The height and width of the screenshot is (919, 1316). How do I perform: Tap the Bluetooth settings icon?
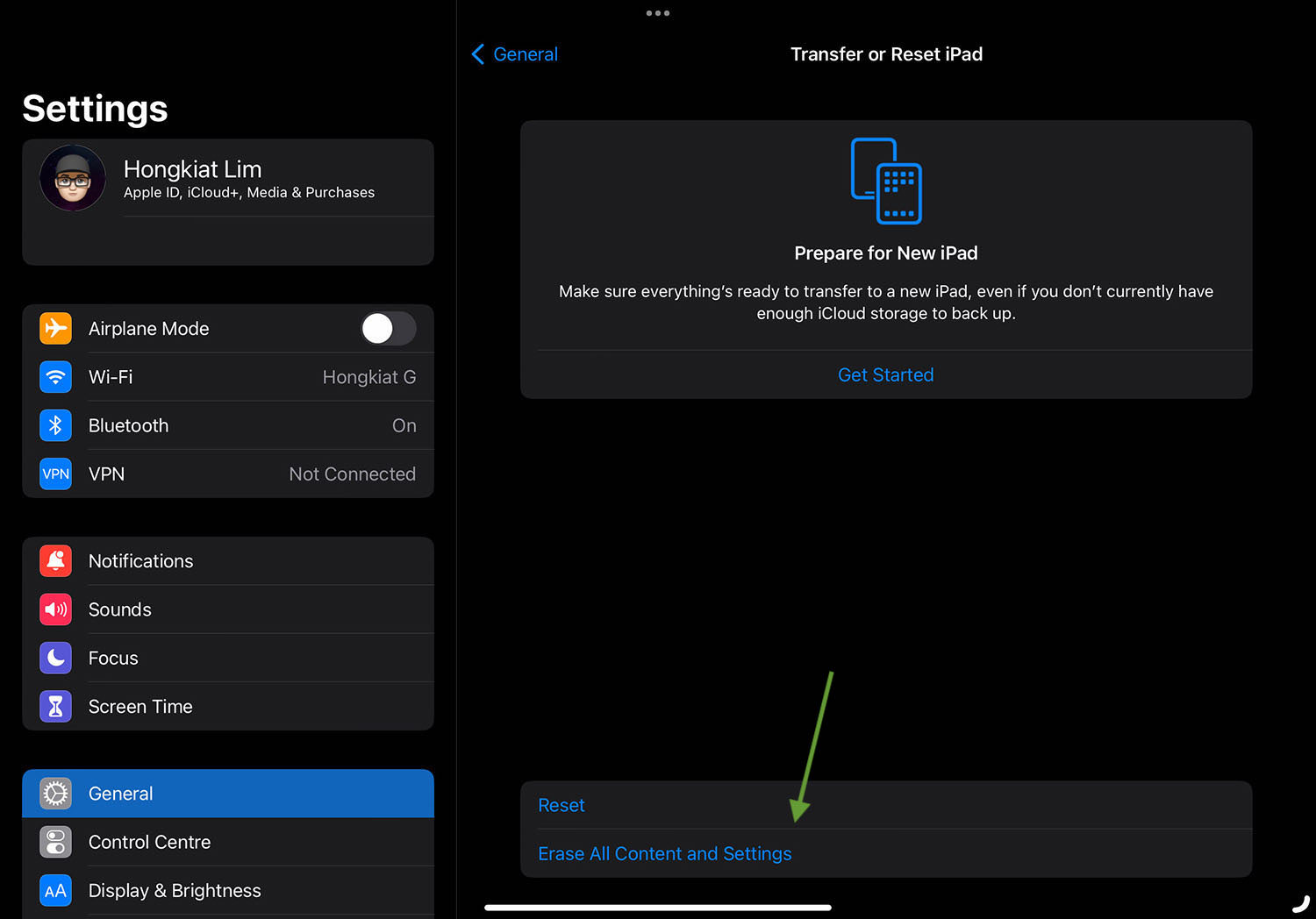55,425
